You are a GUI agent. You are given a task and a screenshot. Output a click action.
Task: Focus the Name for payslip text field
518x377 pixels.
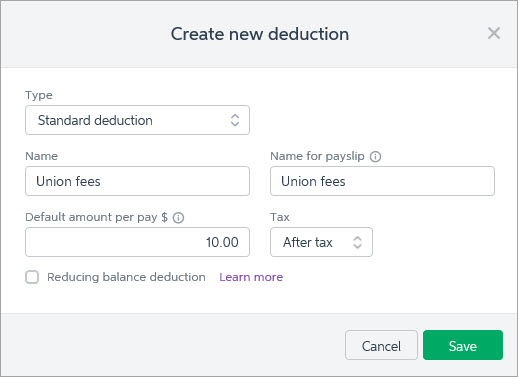[382, 181]
